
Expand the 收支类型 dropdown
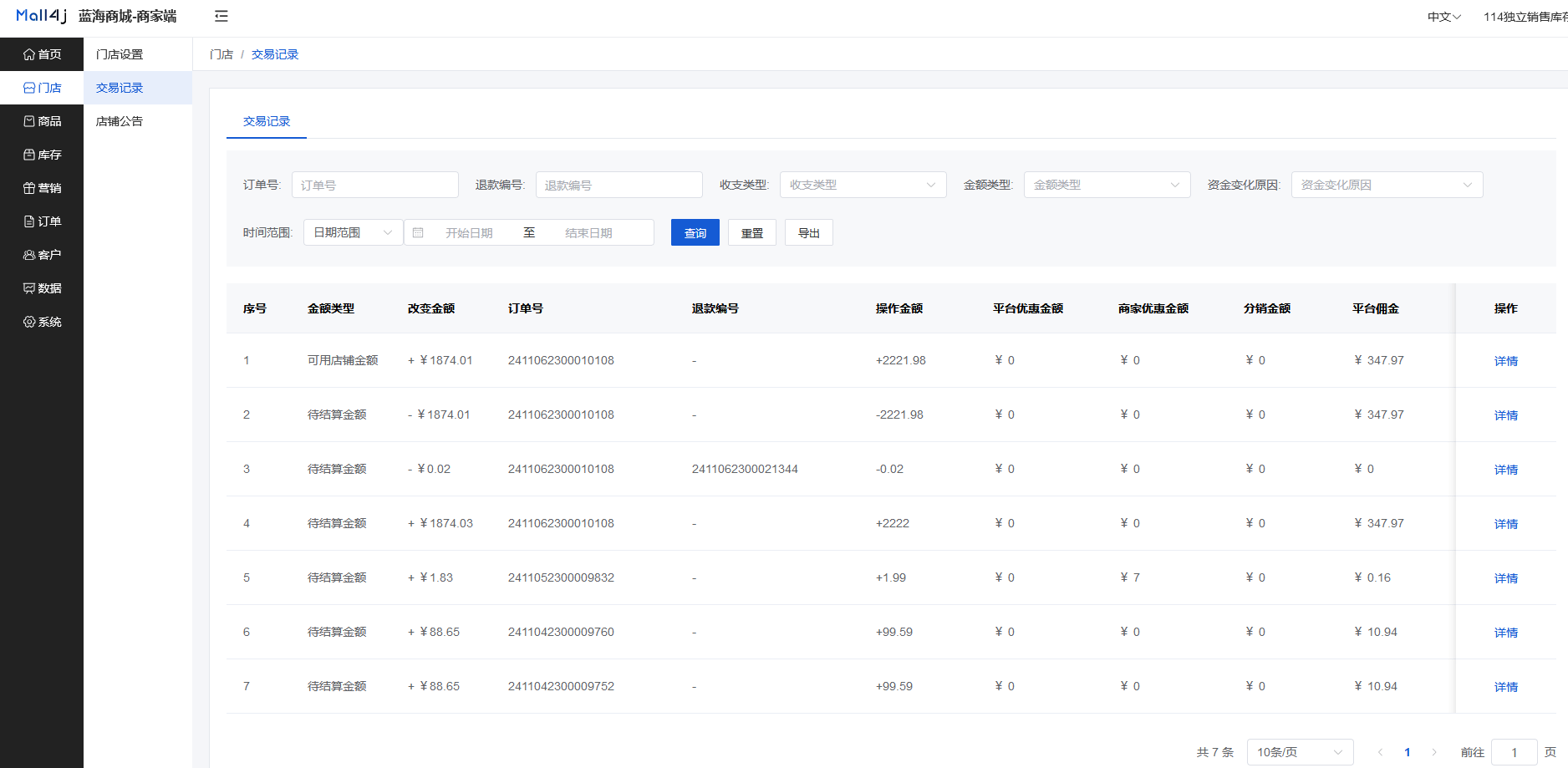click(x=863, y=185)
